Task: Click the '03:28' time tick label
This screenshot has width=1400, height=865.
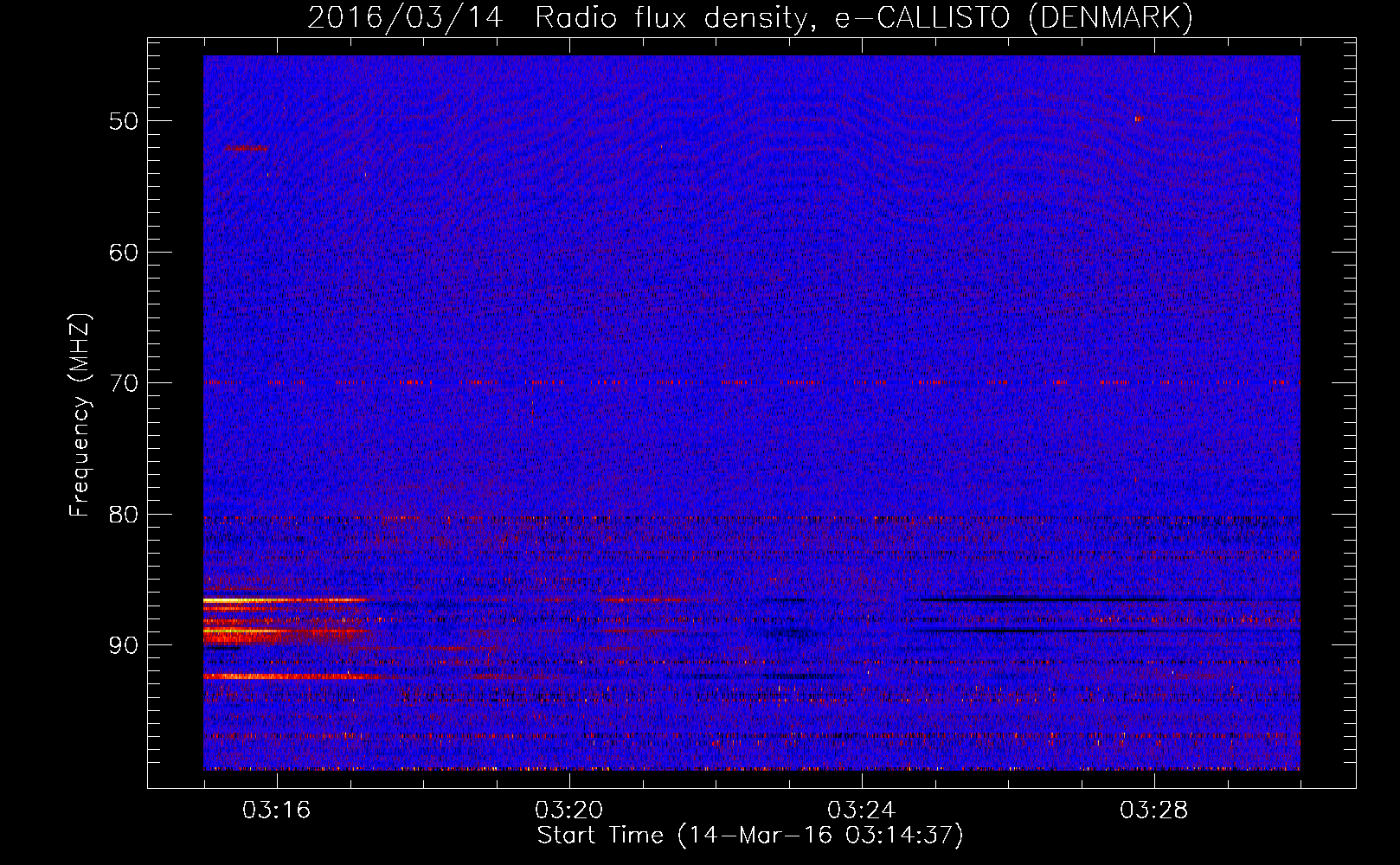Action: click(x=1154, y=811)
